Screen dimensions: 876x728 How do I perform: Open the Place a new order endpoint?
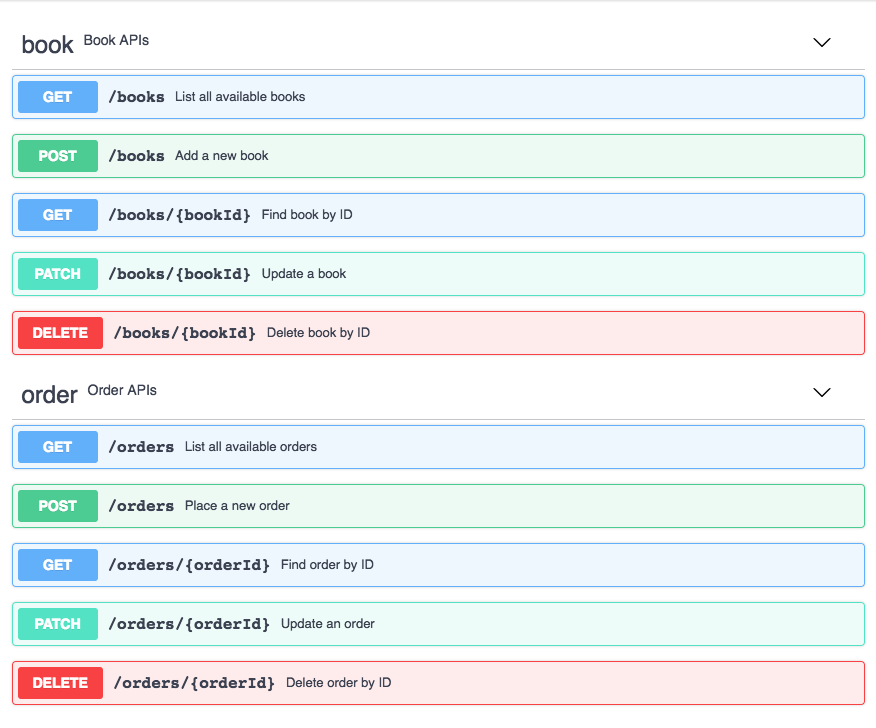point(439,506)
